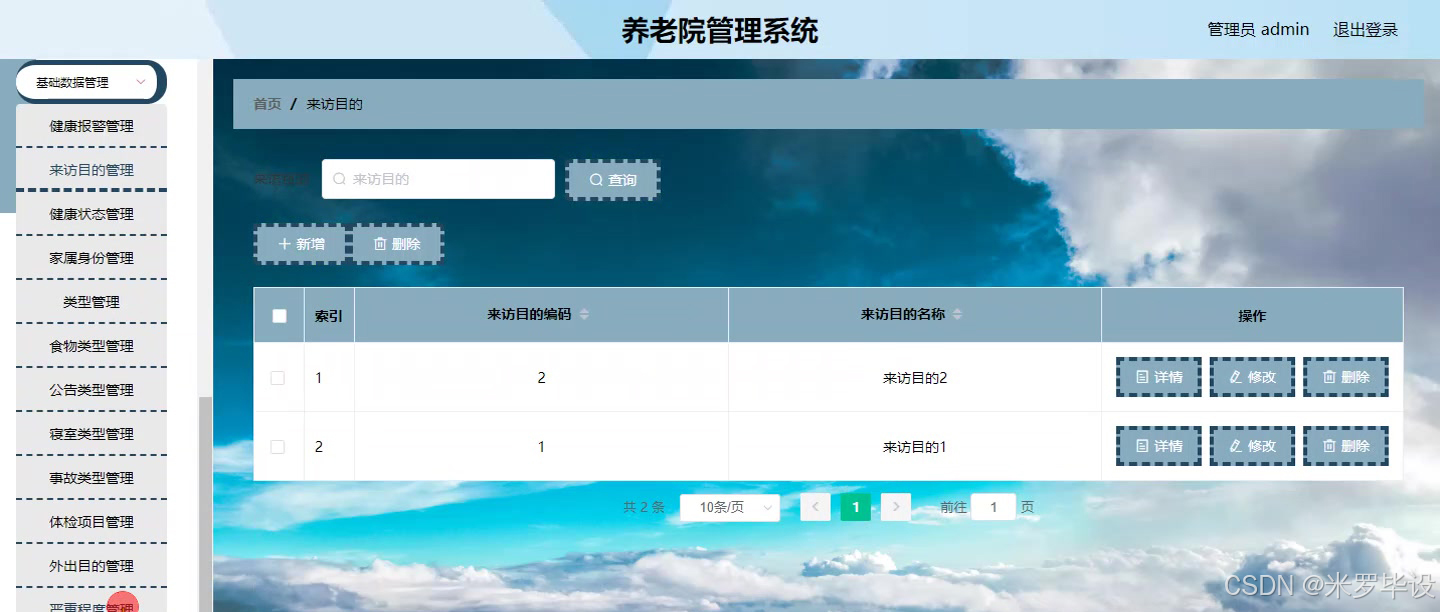The height and width of the screenshot is (612, 1440).
Task: Click 退出登录 to log out
Action: click(1364, 29)
